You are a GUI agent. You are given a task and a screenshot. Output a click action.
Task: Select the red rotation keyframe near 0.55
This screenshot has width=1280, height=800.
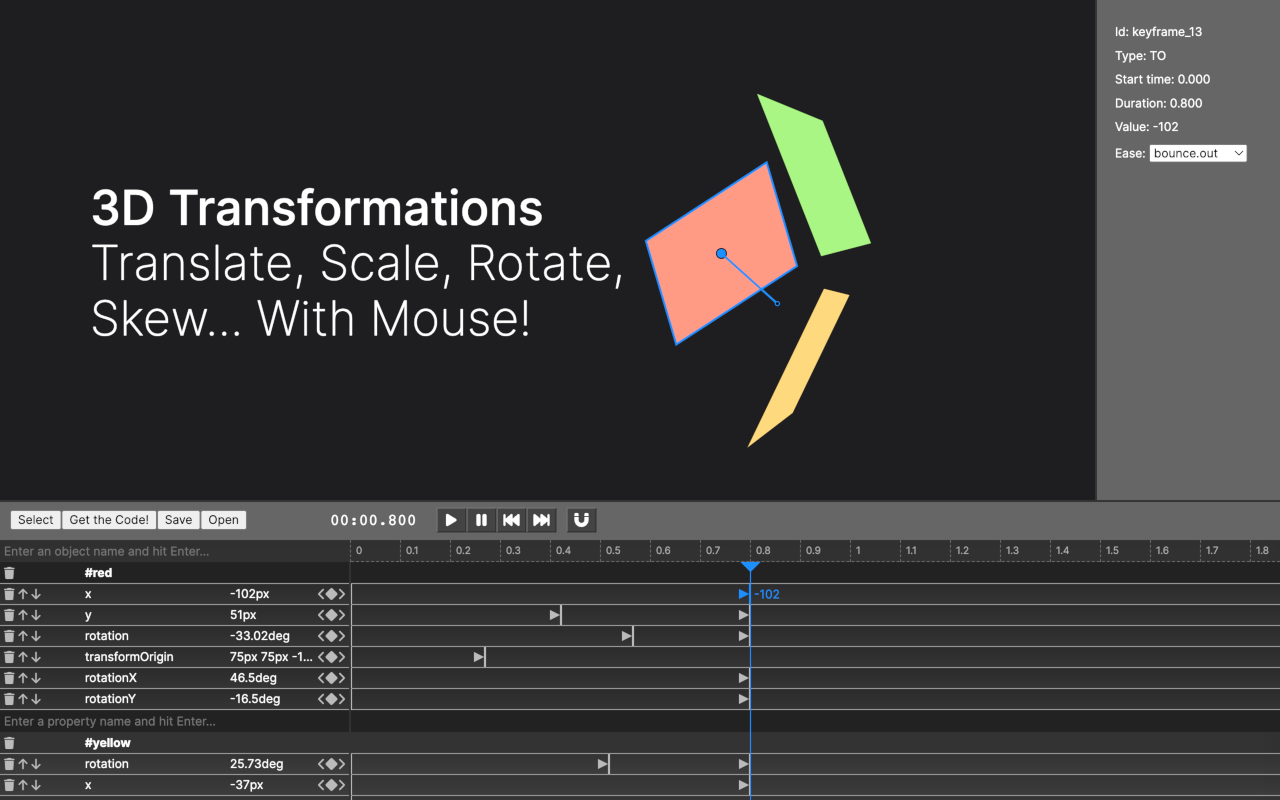(x=628, y=636)
